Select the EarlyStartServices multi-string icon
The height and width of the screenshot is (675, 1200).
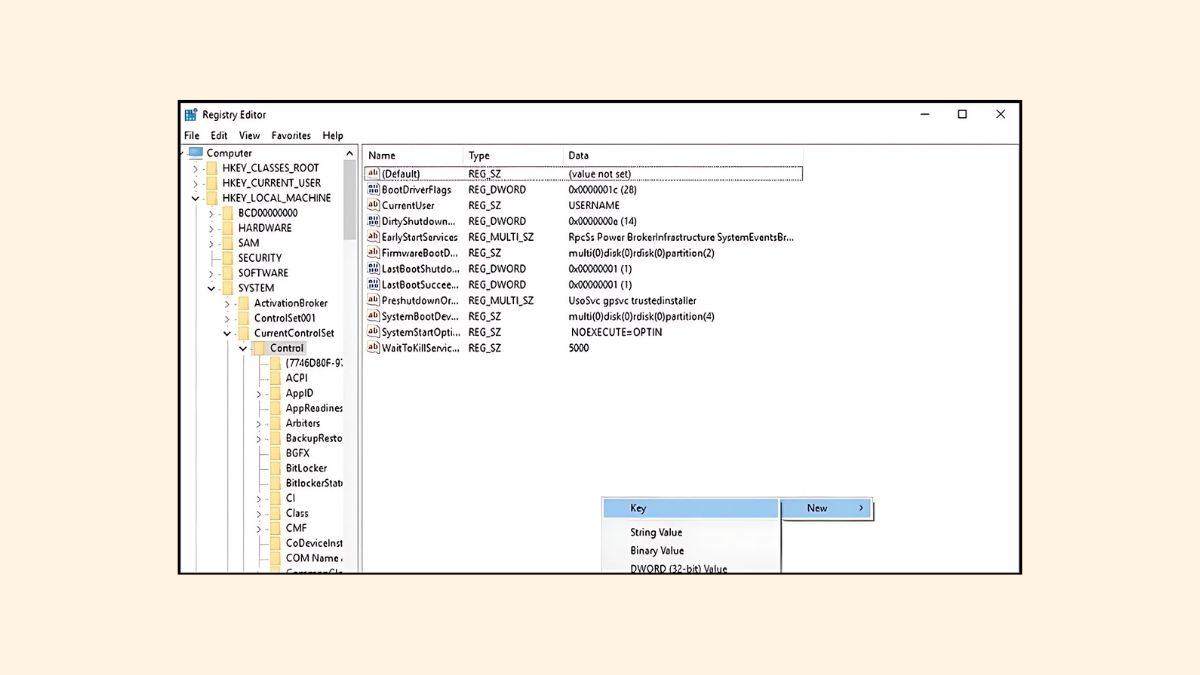tap(373, 237)
